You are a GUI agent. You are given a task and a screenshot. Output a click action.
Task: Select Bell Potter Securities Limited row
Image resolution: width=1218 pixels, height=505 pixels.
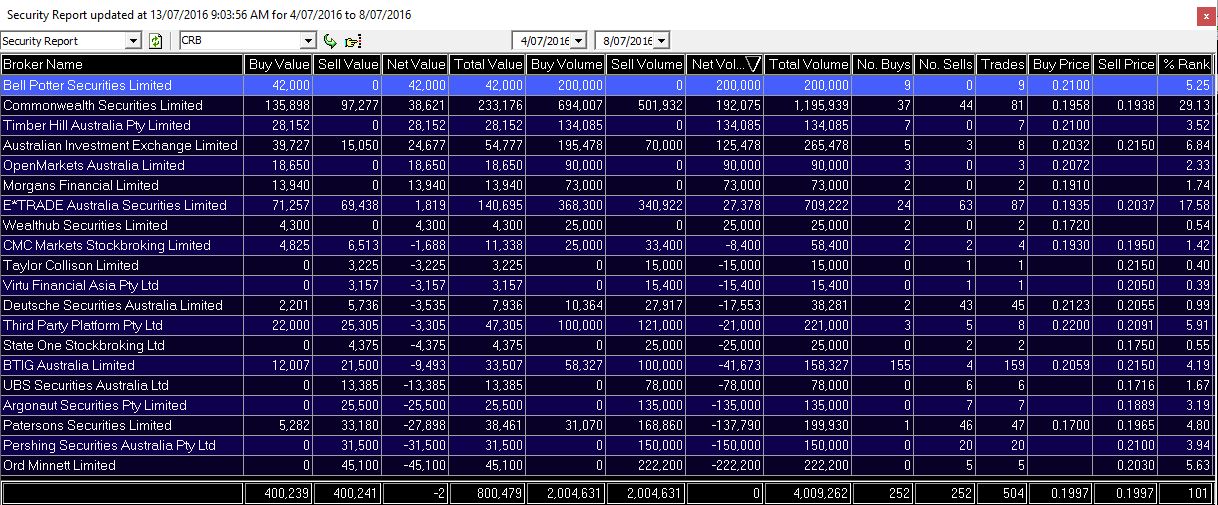point(608,86)
